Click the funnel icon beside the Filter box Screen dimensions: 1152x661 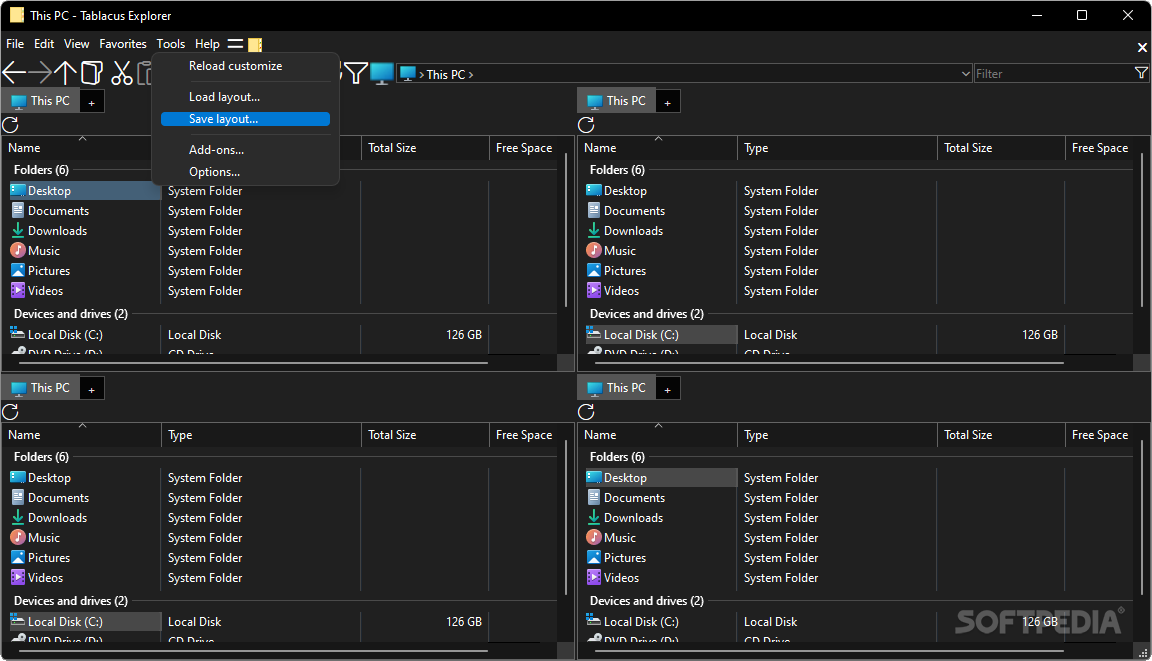1141,73
